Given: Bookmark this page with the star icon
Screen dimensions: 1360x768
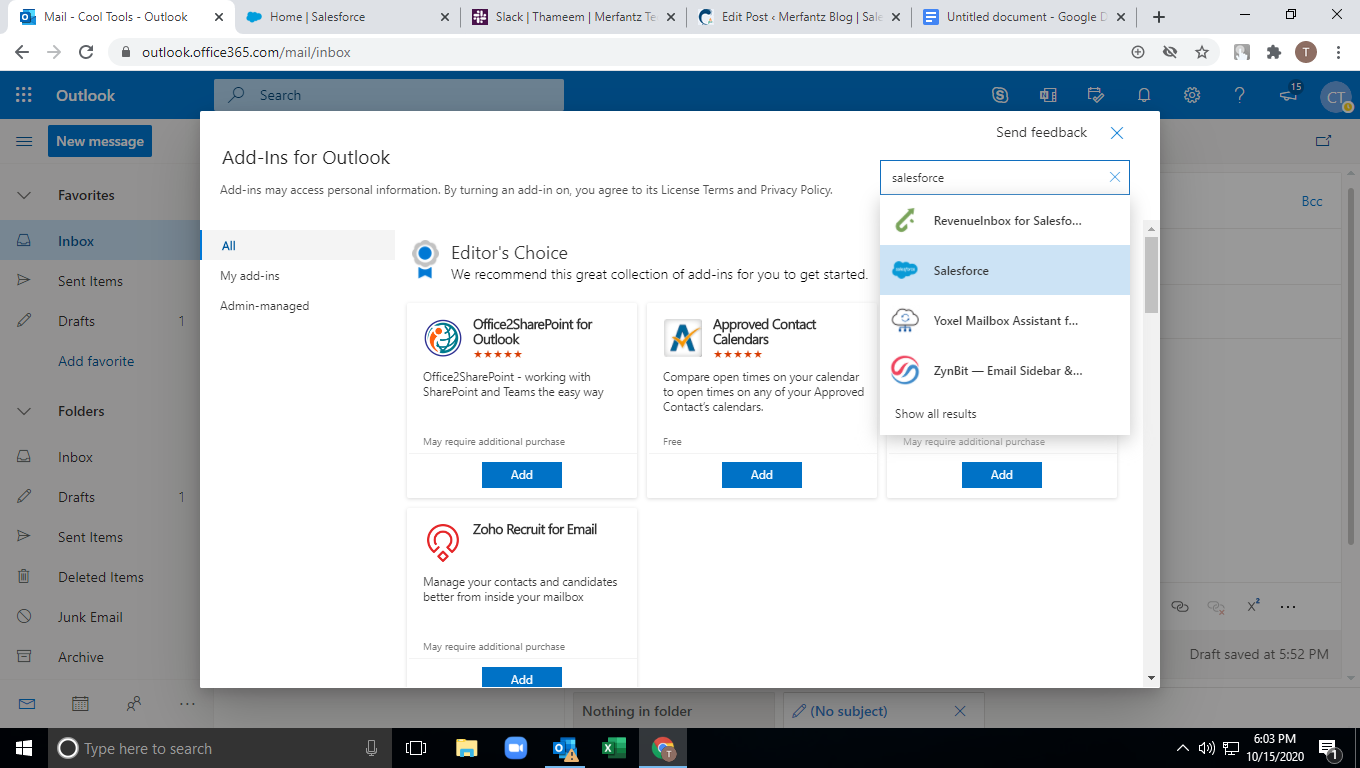Looking at the screenshot, I should [1202, 52].
